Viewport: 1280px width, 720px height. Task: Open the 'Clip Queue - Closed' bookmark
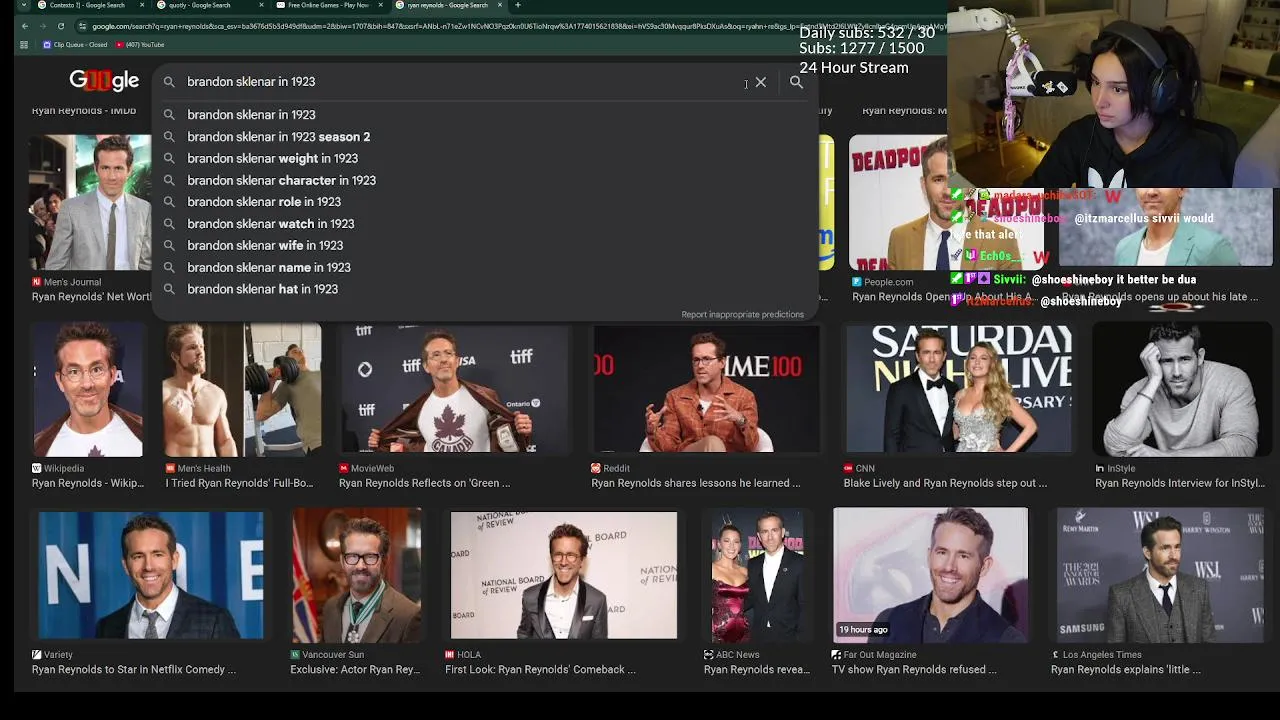[75, 45]
